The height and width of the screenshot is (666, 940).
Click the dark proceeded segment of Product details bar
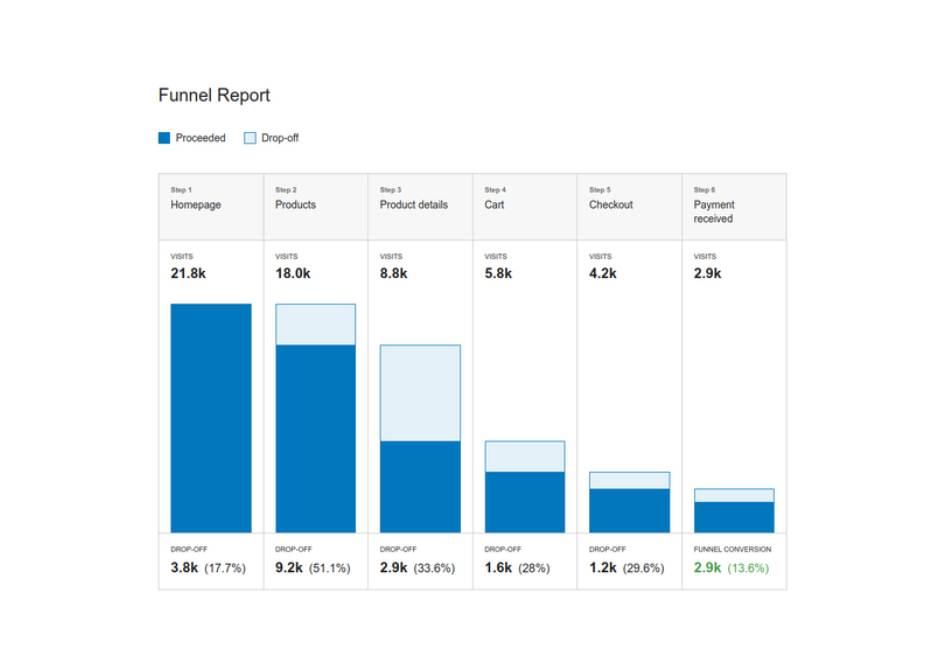420,487
